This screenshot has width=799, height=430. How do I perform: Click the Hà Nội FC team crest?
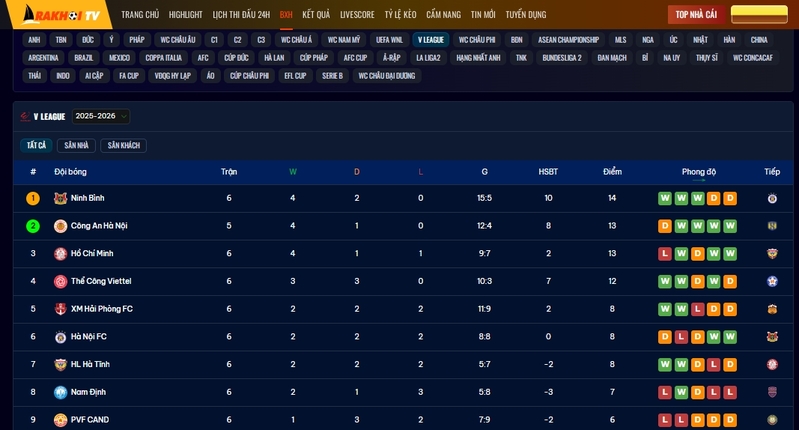60,337
